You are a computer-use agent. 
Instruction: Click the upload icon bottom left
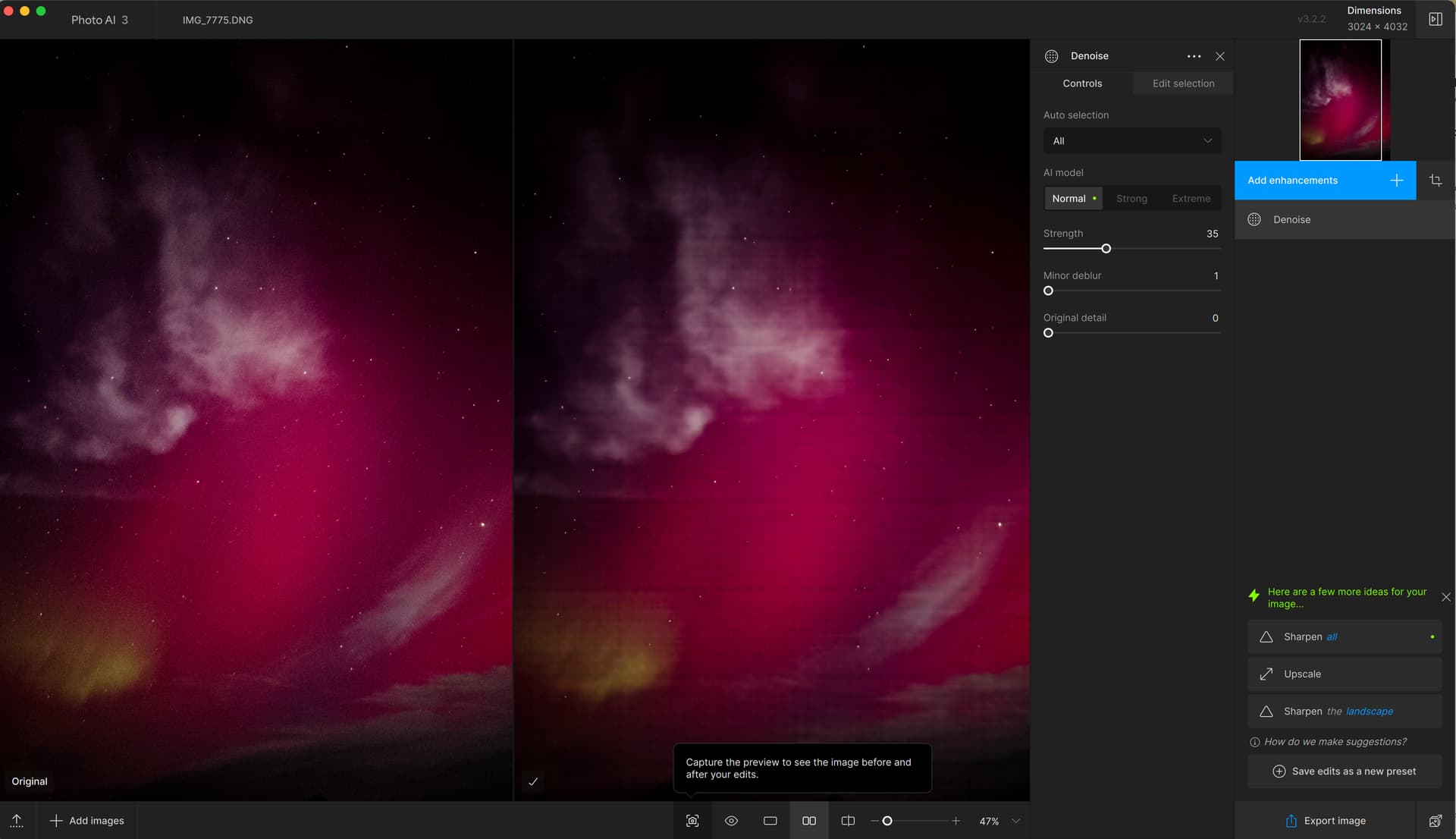tap(17, 821)
